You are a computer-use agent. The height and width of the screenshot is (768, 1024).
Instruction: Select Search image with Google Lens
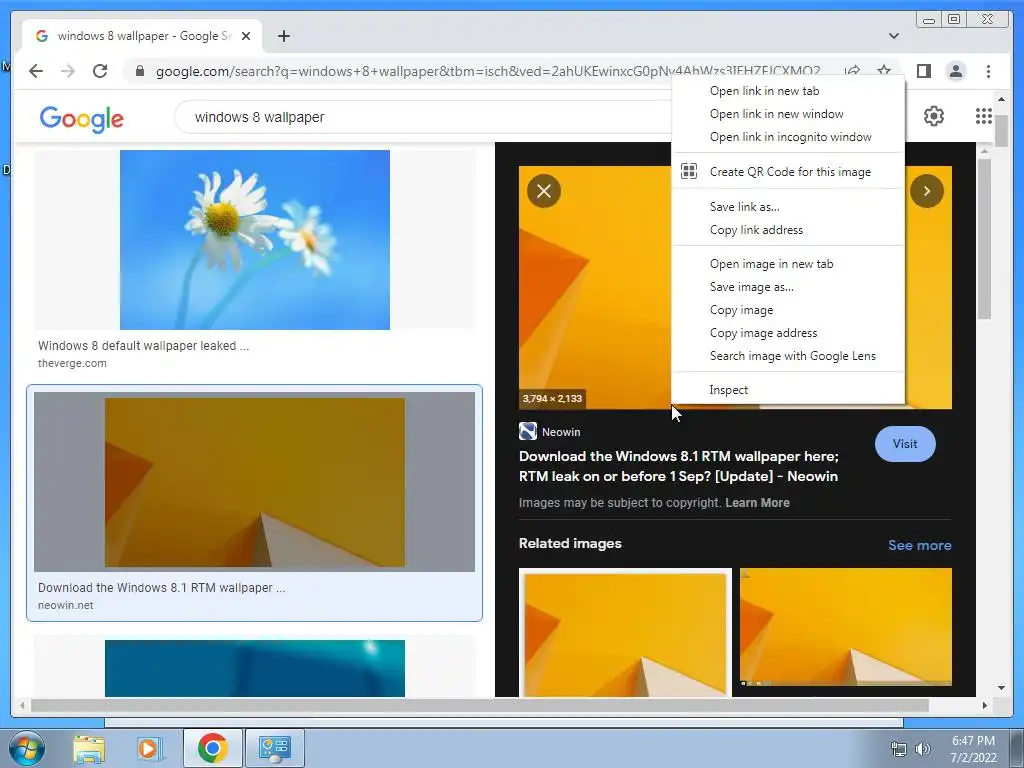788,355
